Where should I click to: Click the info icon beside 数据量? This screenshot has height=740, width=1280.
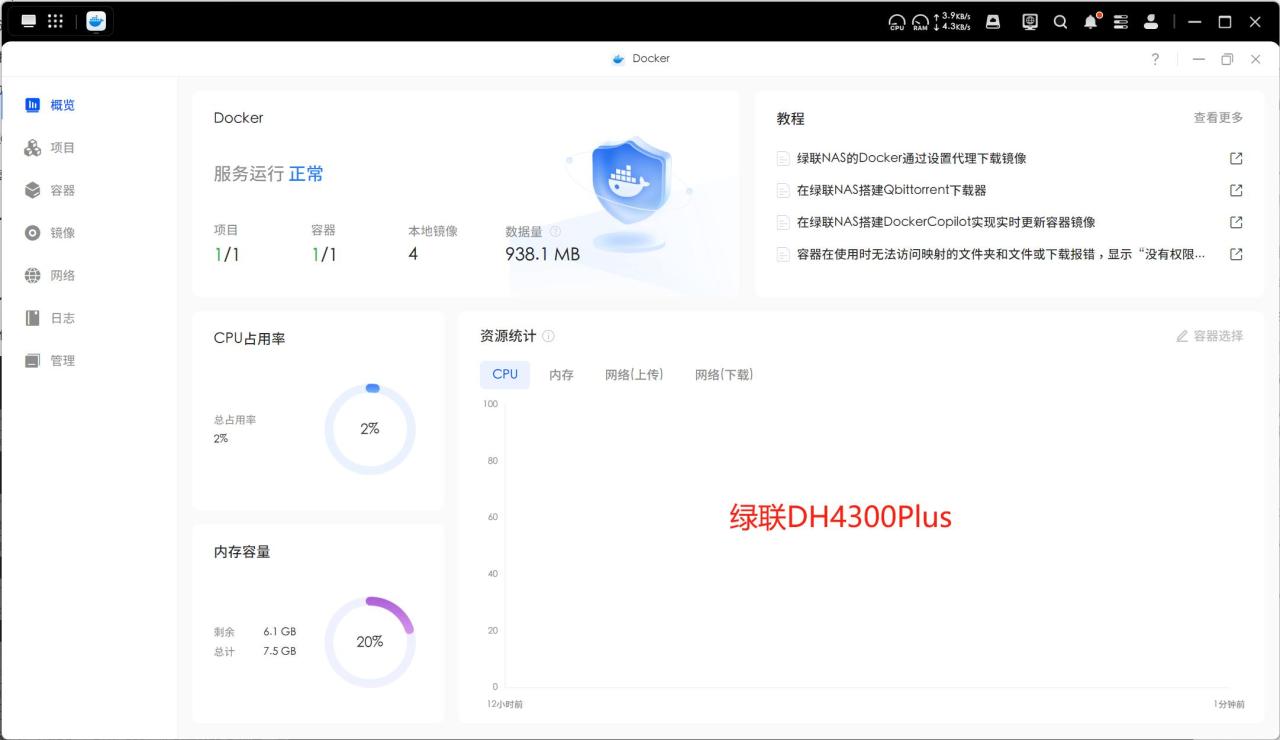(x=555, y=232)
